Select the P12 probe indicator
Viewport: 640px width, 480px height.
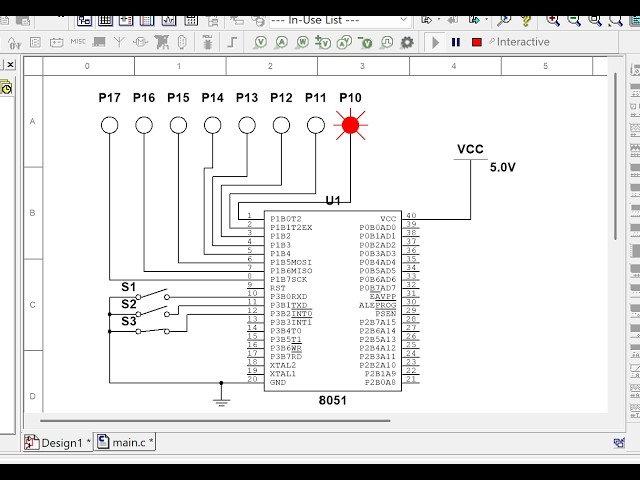[281, 125]
